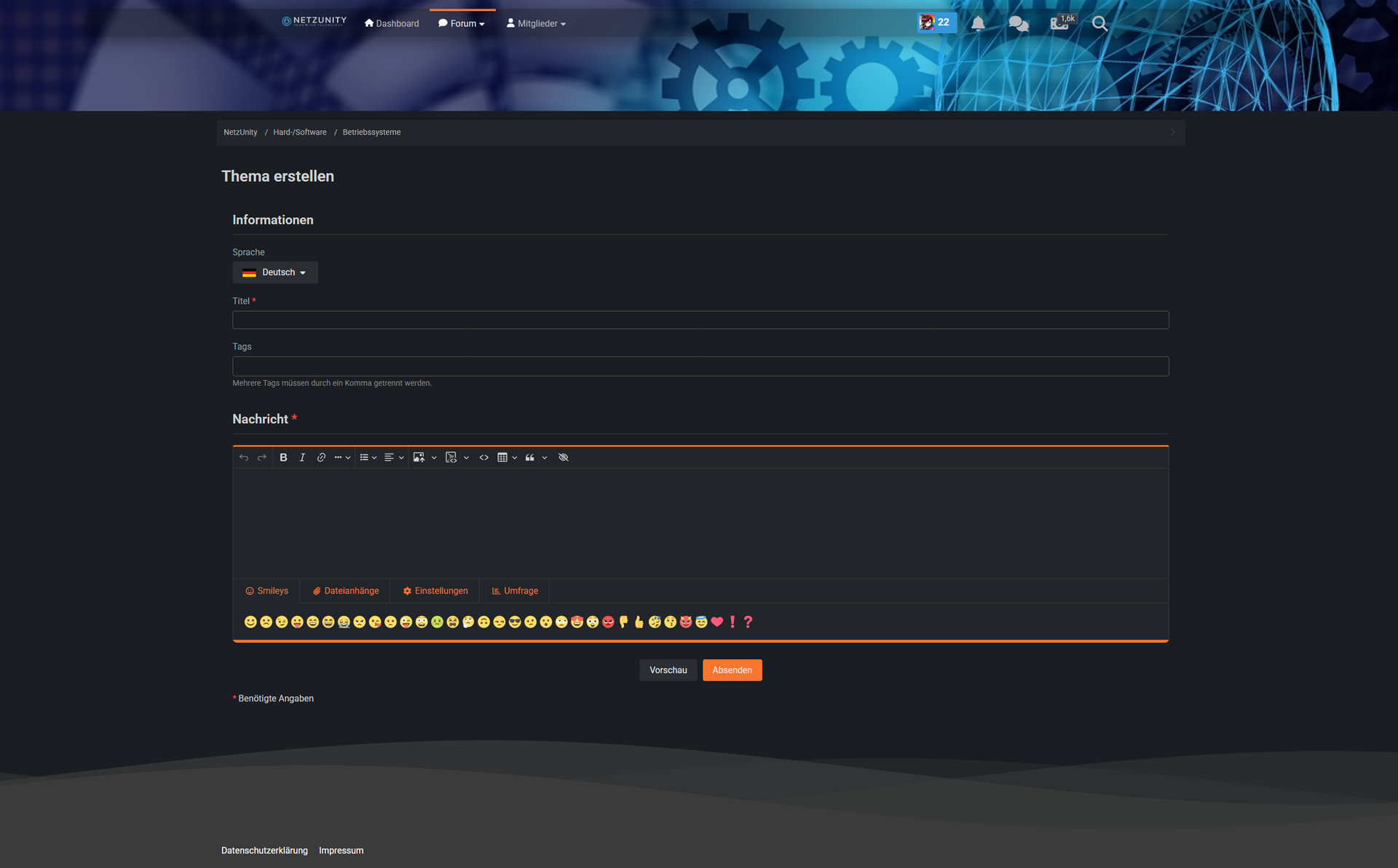The image size is (1398, 868).
Task: Click the inline code icon
Action: pyautogui.click(x=484, y=457)
